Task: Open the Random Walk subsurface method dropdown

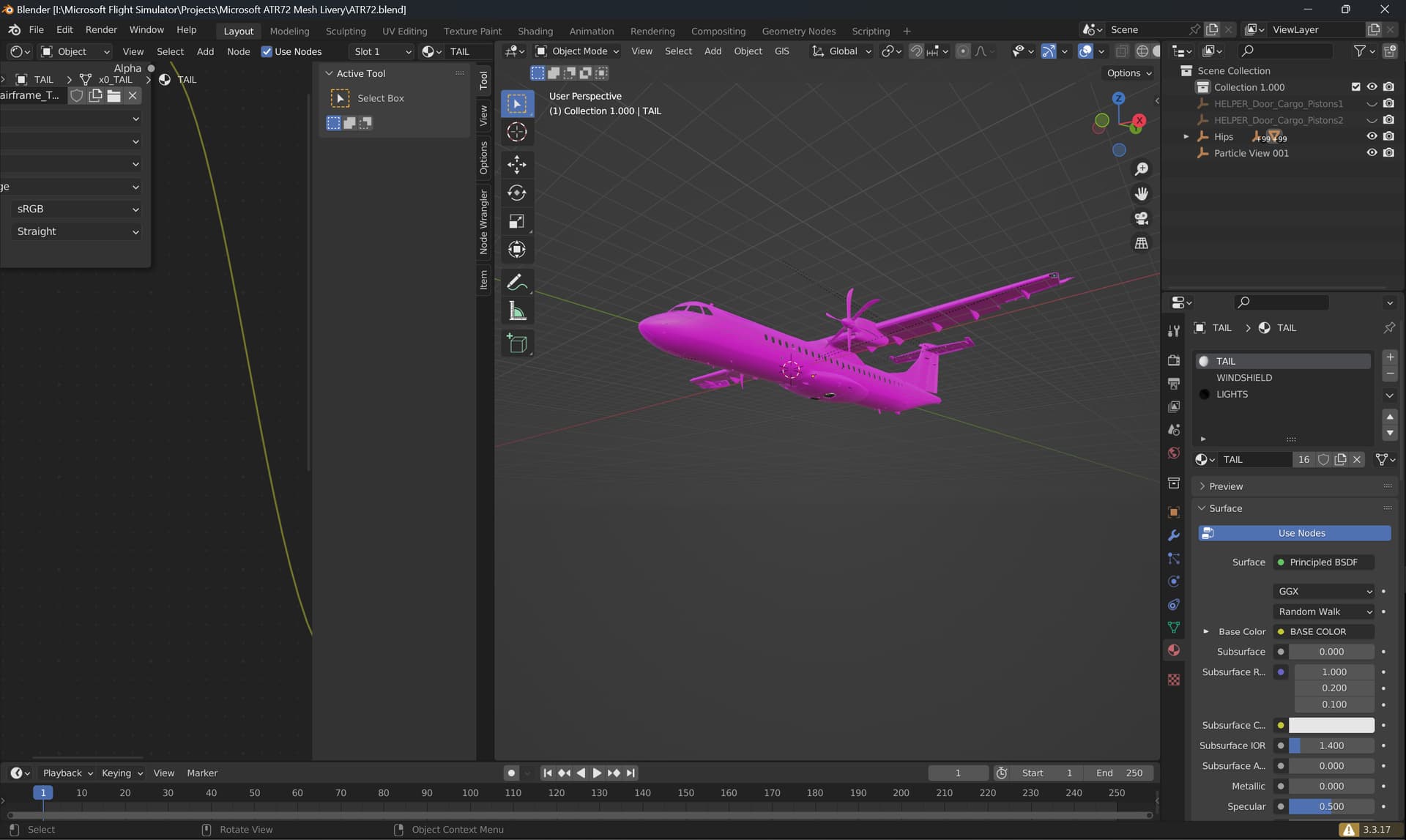Action: click(x=1324, y=612)
